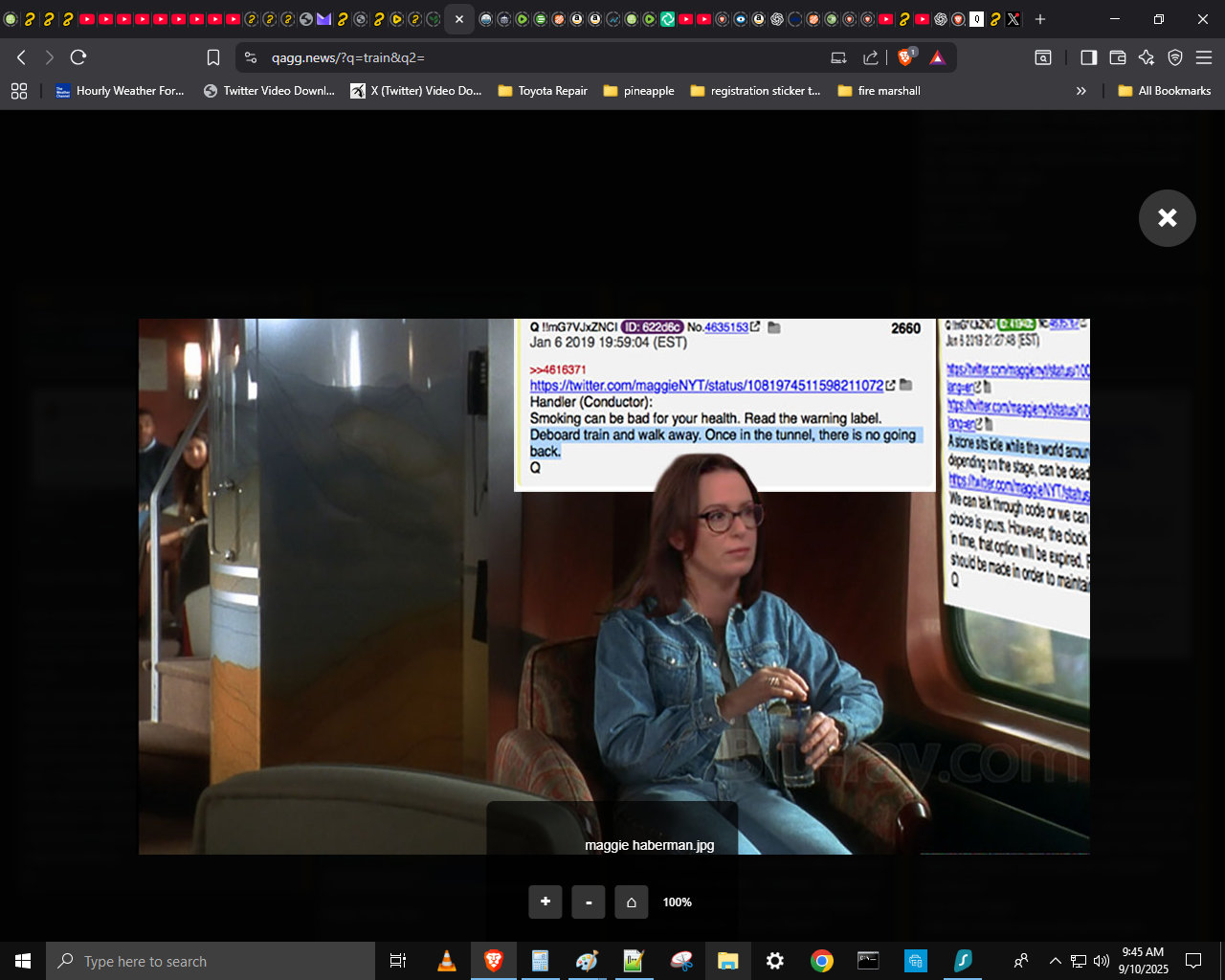1225x980 pixels.
Task: Open the browser main menu
Action: click(1204, 57)
